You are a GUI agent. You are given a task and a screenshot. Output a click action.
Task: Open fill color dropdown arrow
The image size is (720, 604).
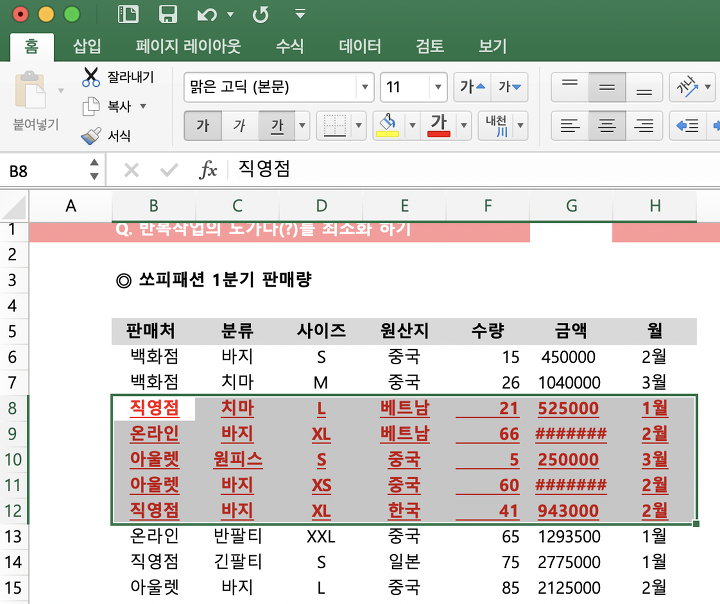[x=412, y=125]
